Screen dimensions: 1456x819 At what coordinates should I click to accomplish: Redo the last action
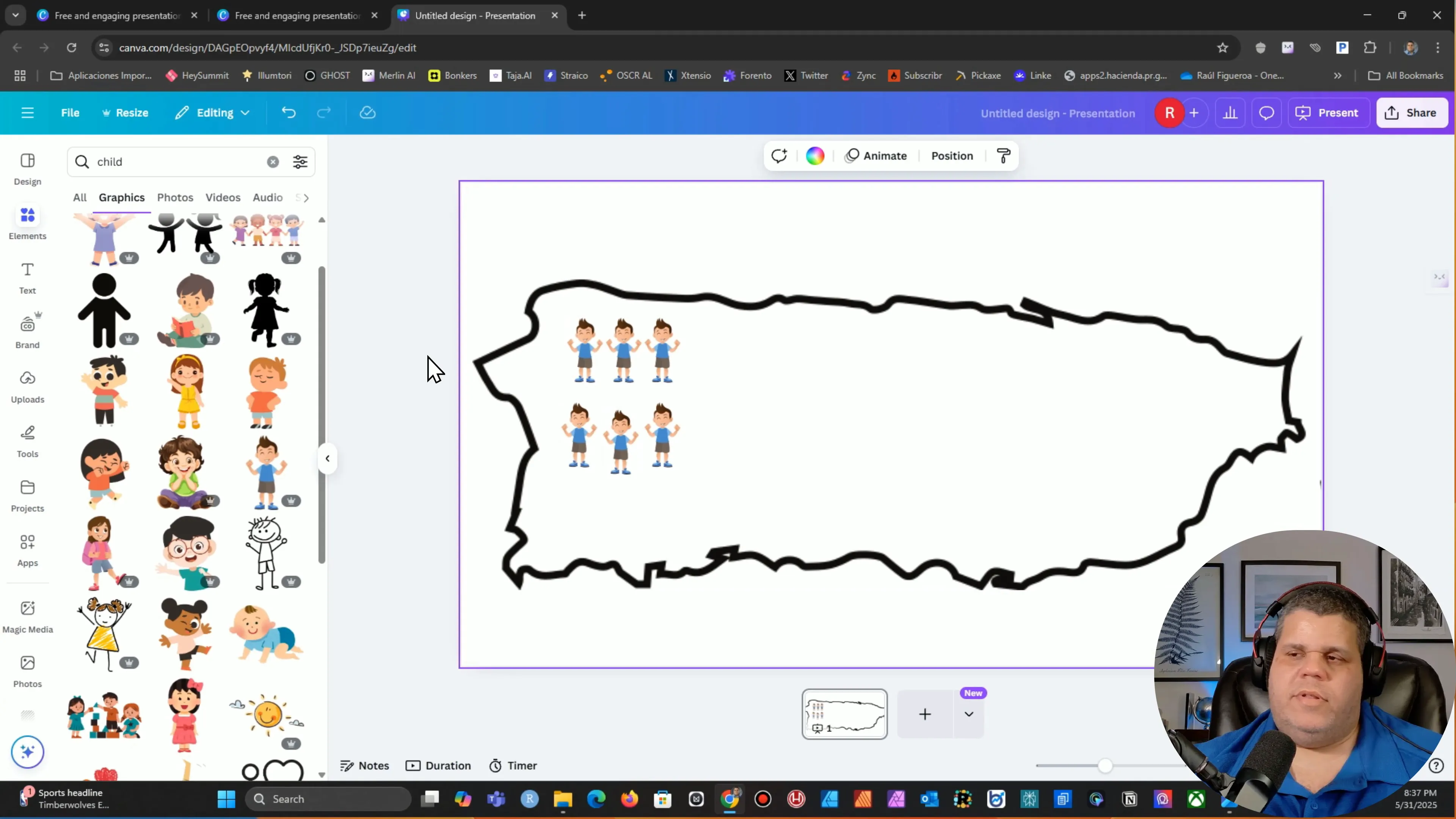coord(323,113)
